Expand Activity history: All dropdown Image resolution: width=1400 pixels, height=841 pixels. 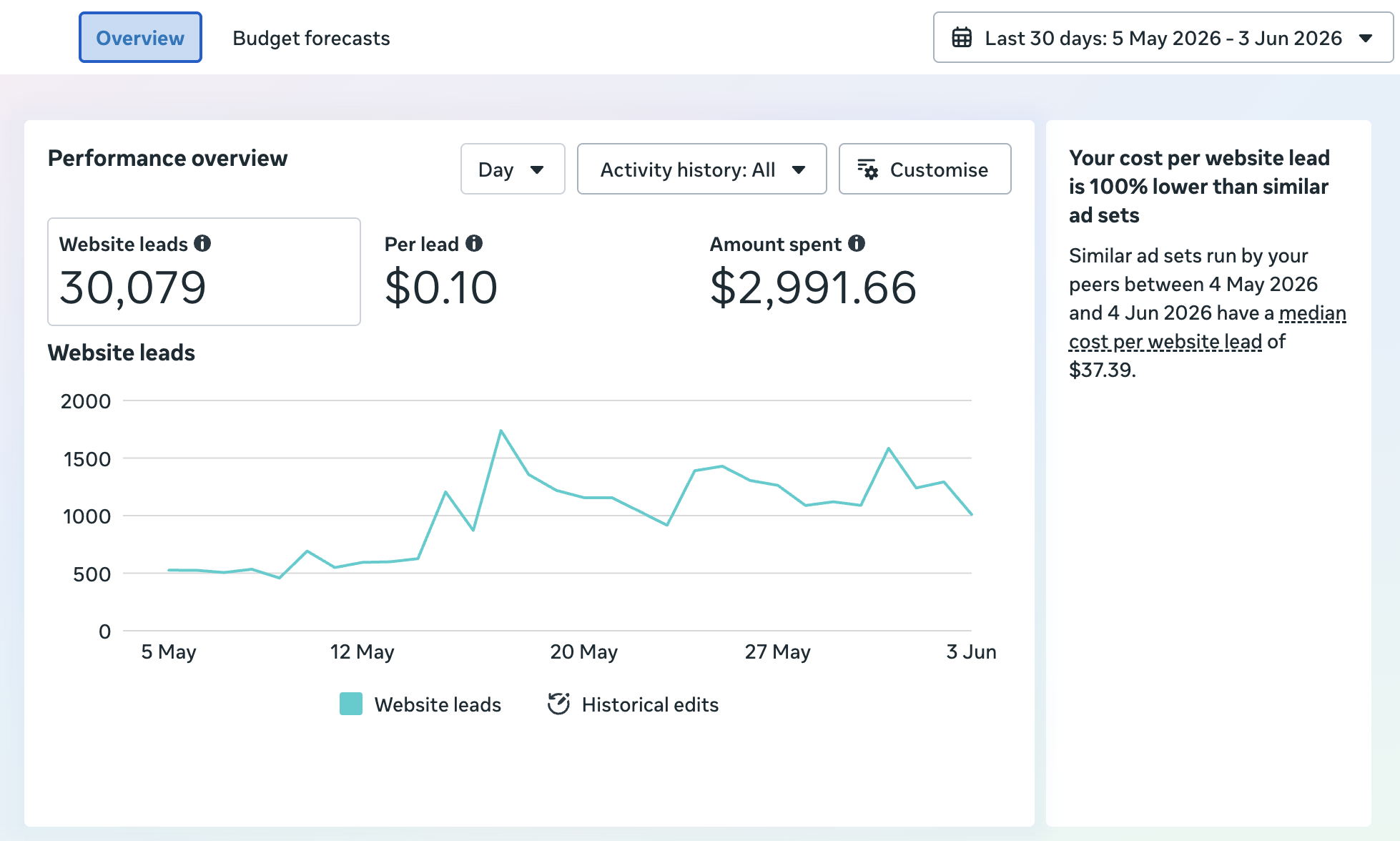[x=702, y=169]
